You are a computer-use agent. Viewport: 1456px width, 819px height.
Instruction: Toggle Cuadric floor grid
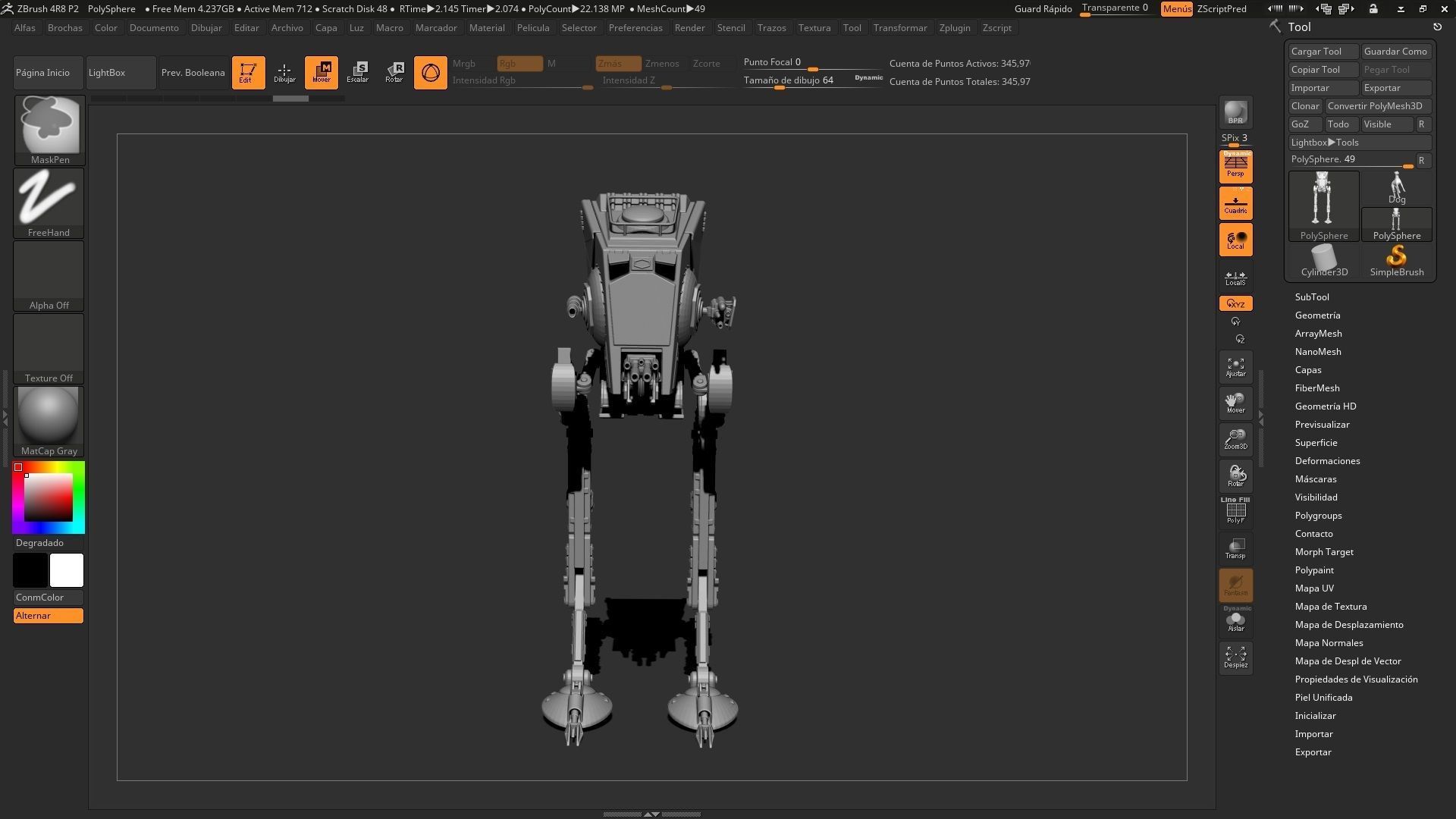pos(1235,203)
